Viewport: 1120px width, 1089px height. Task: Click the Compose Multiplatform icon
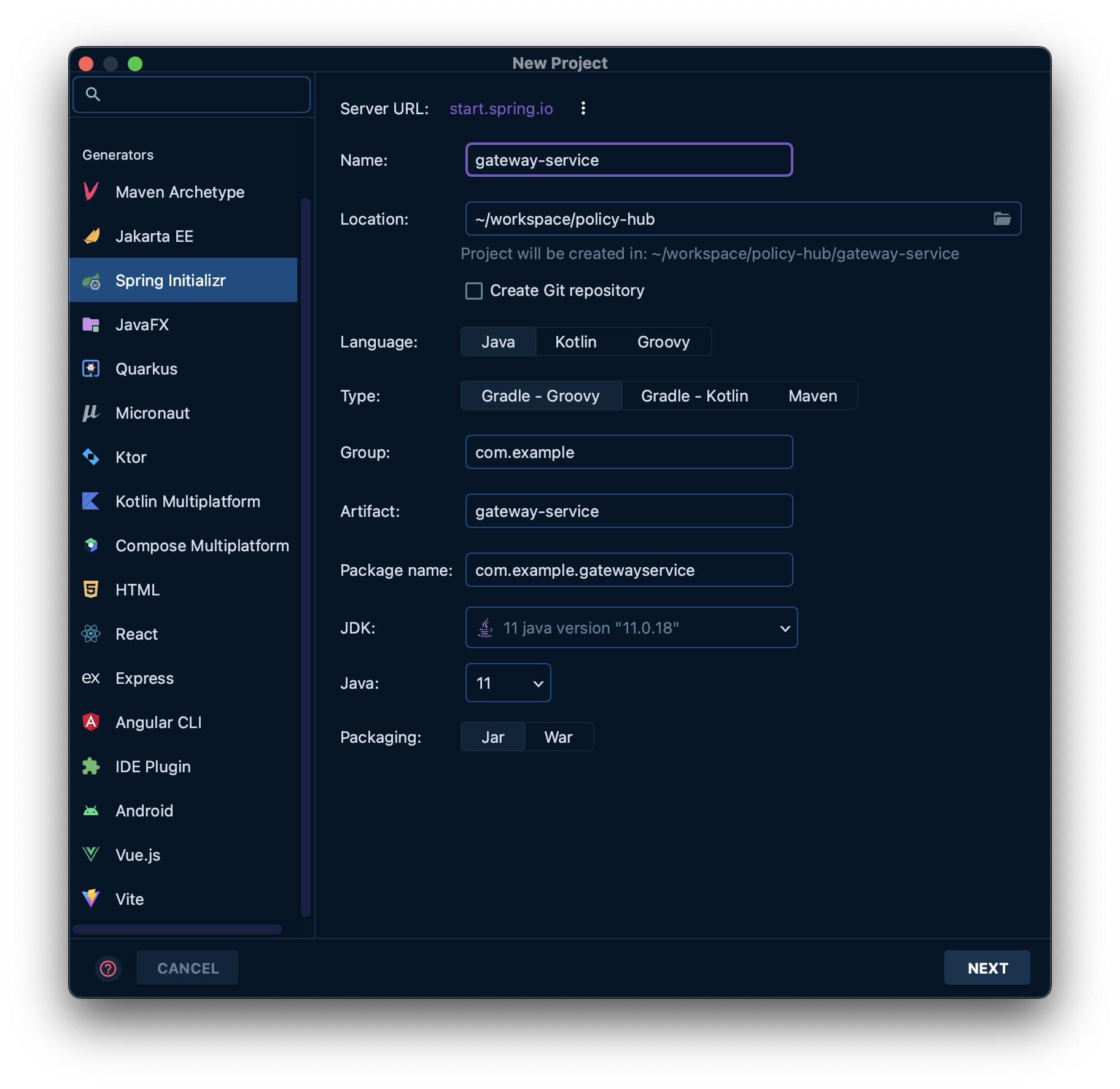(x=91, y=546)
